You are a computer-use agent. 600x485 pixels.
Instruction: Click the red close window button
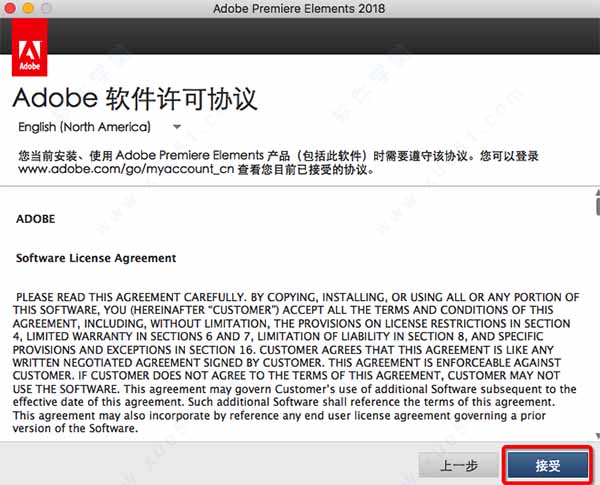(9, 8)
